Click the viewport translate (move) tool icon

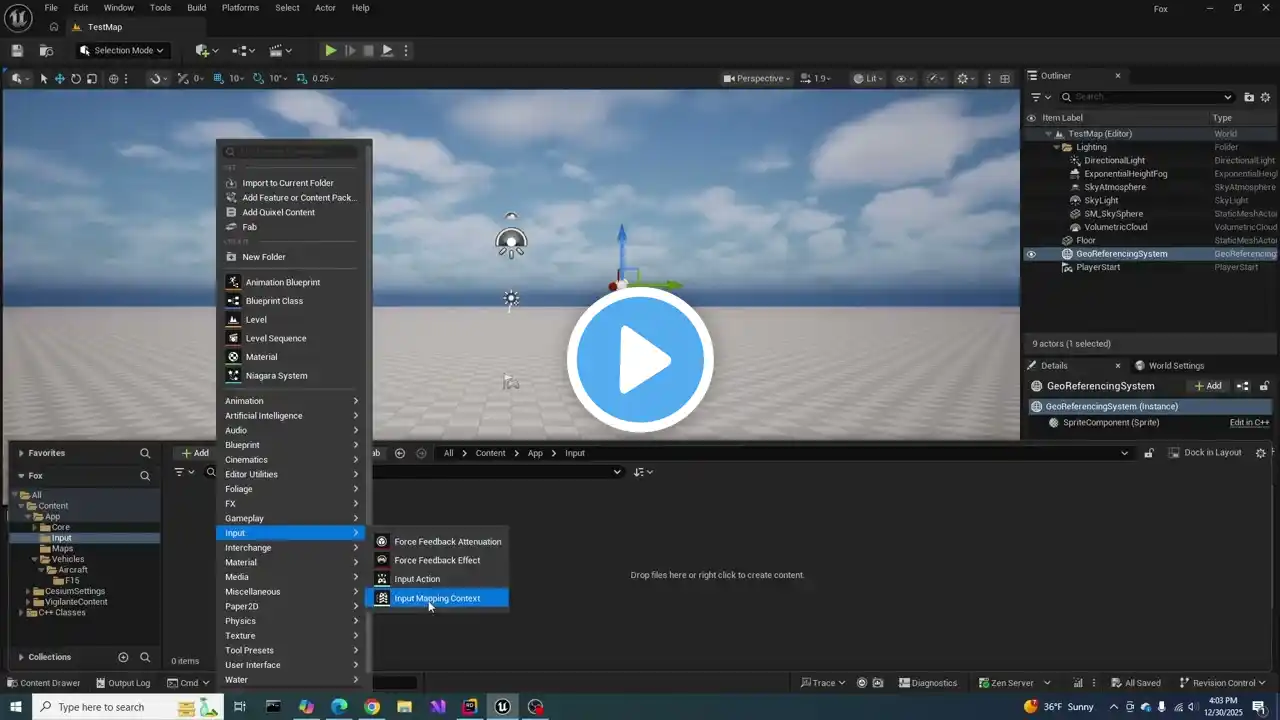pos(60,79)
